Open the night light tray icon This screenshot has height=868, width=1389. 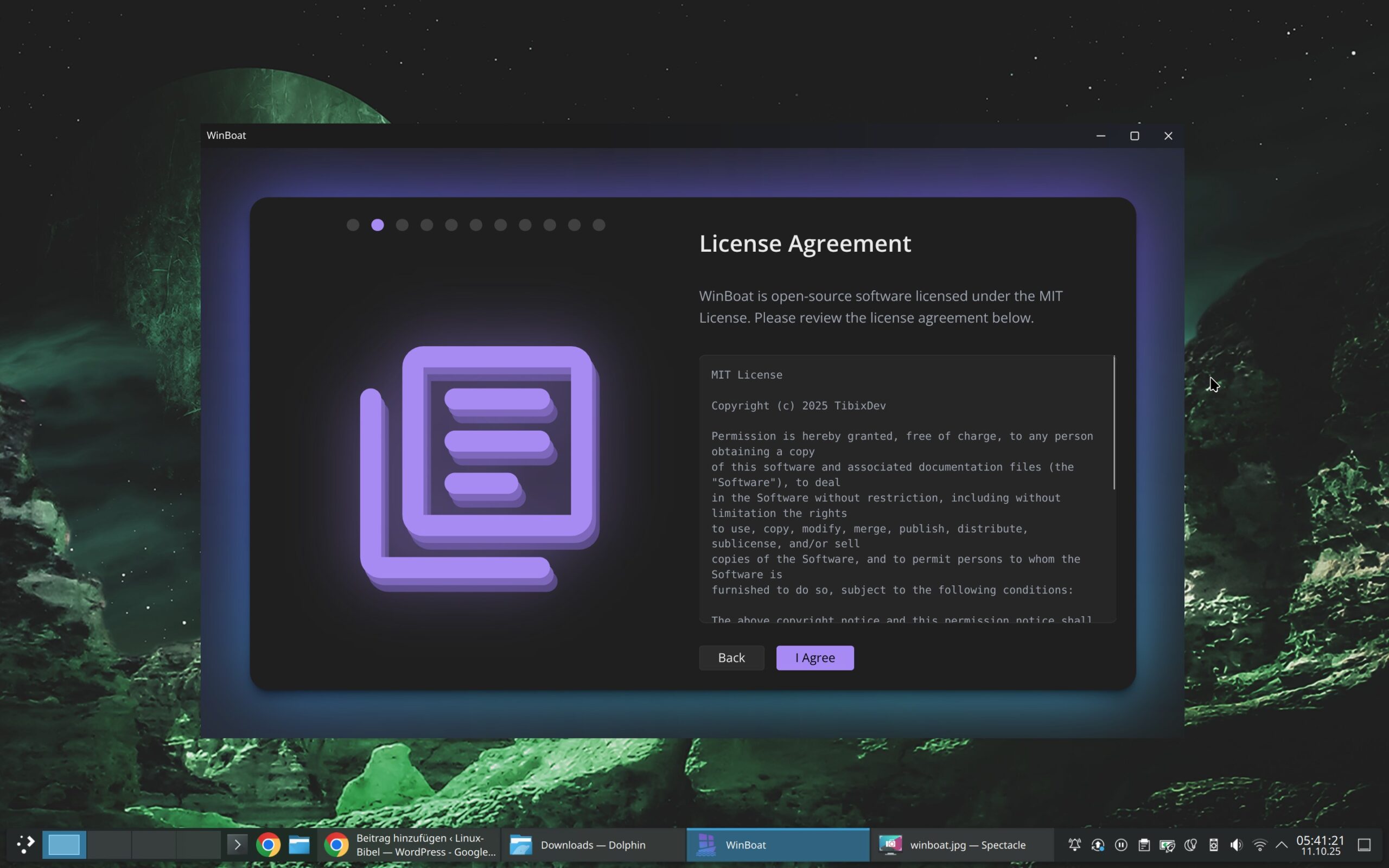1190,845
